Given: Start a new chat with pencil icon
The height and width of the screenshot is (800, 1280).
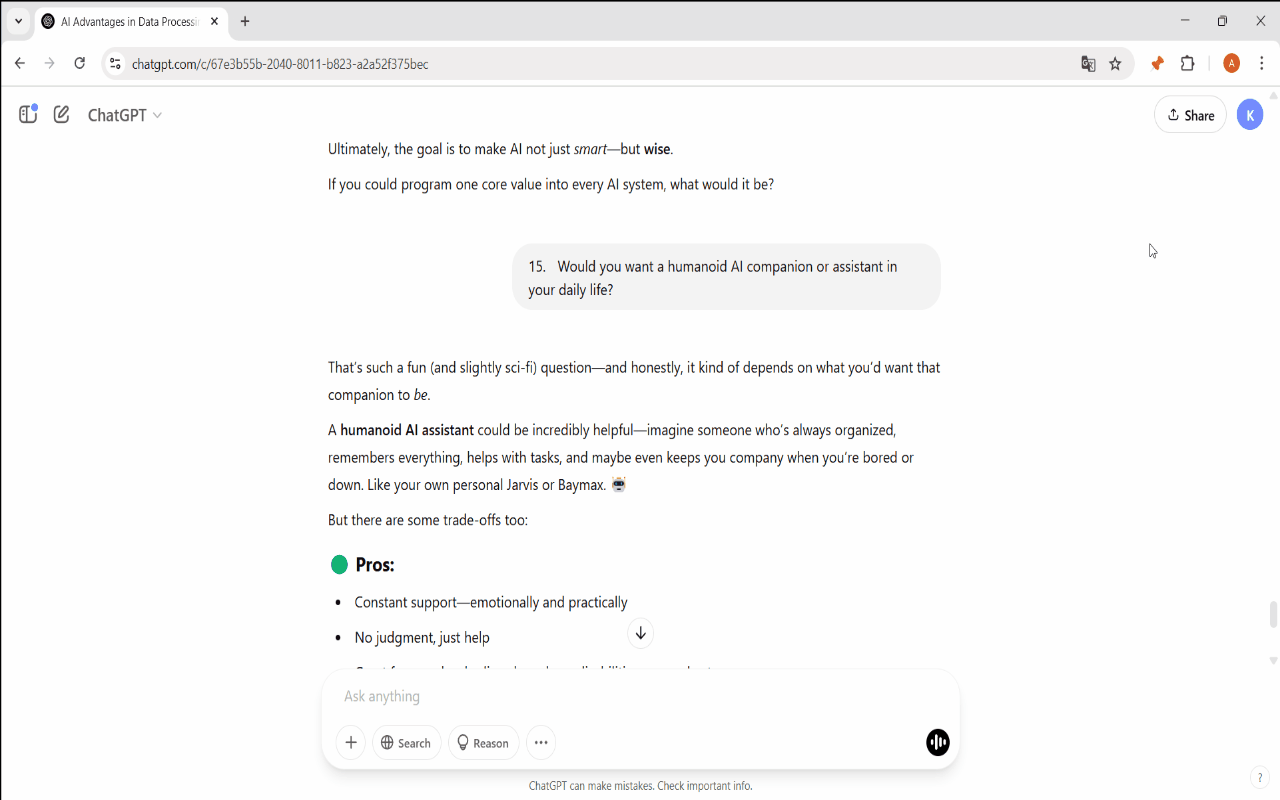Looking at the screenshot, I should tap(62, 115).
